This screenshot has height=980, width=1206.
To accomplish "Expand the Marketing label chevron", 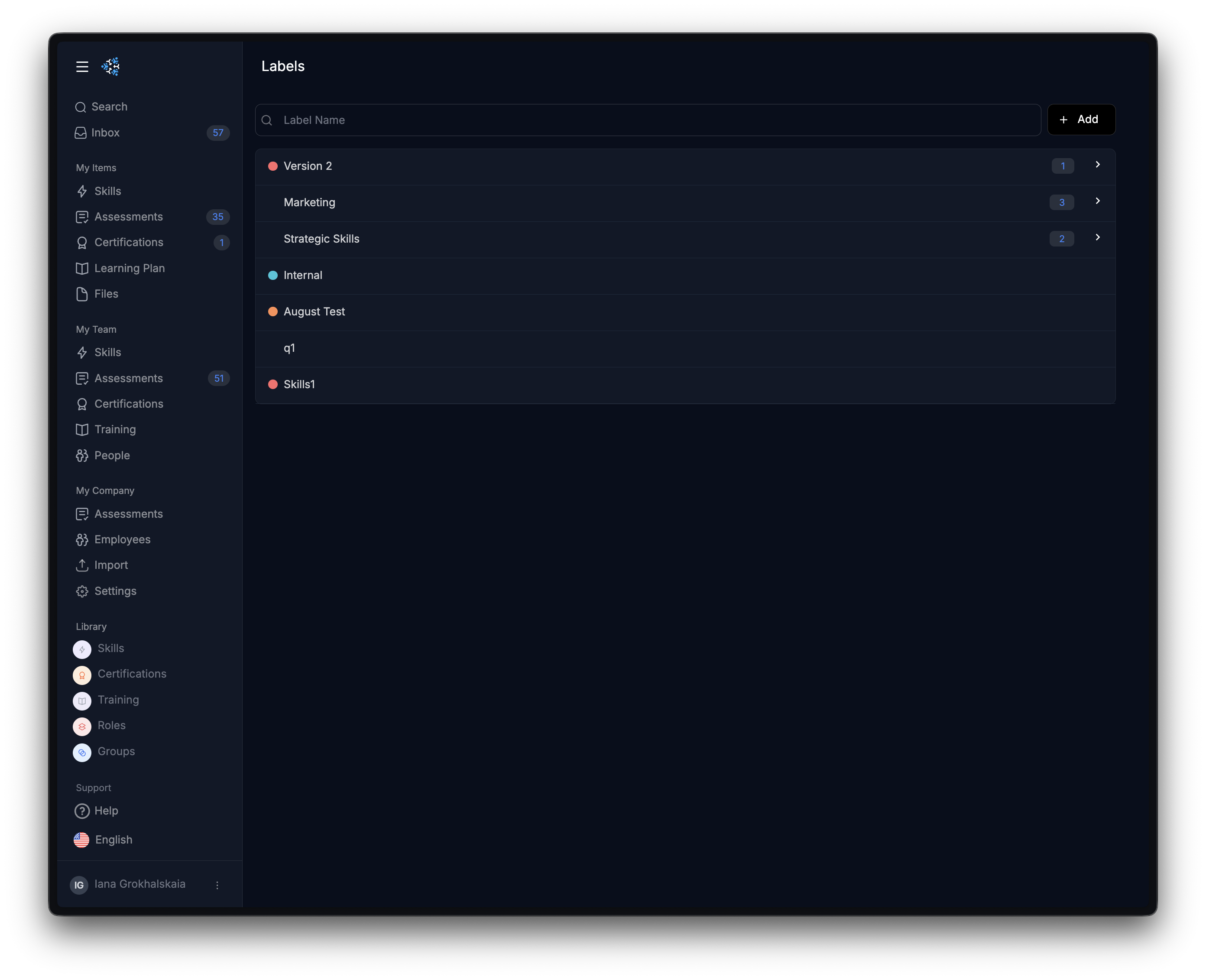I will [x=1097, y=201].
